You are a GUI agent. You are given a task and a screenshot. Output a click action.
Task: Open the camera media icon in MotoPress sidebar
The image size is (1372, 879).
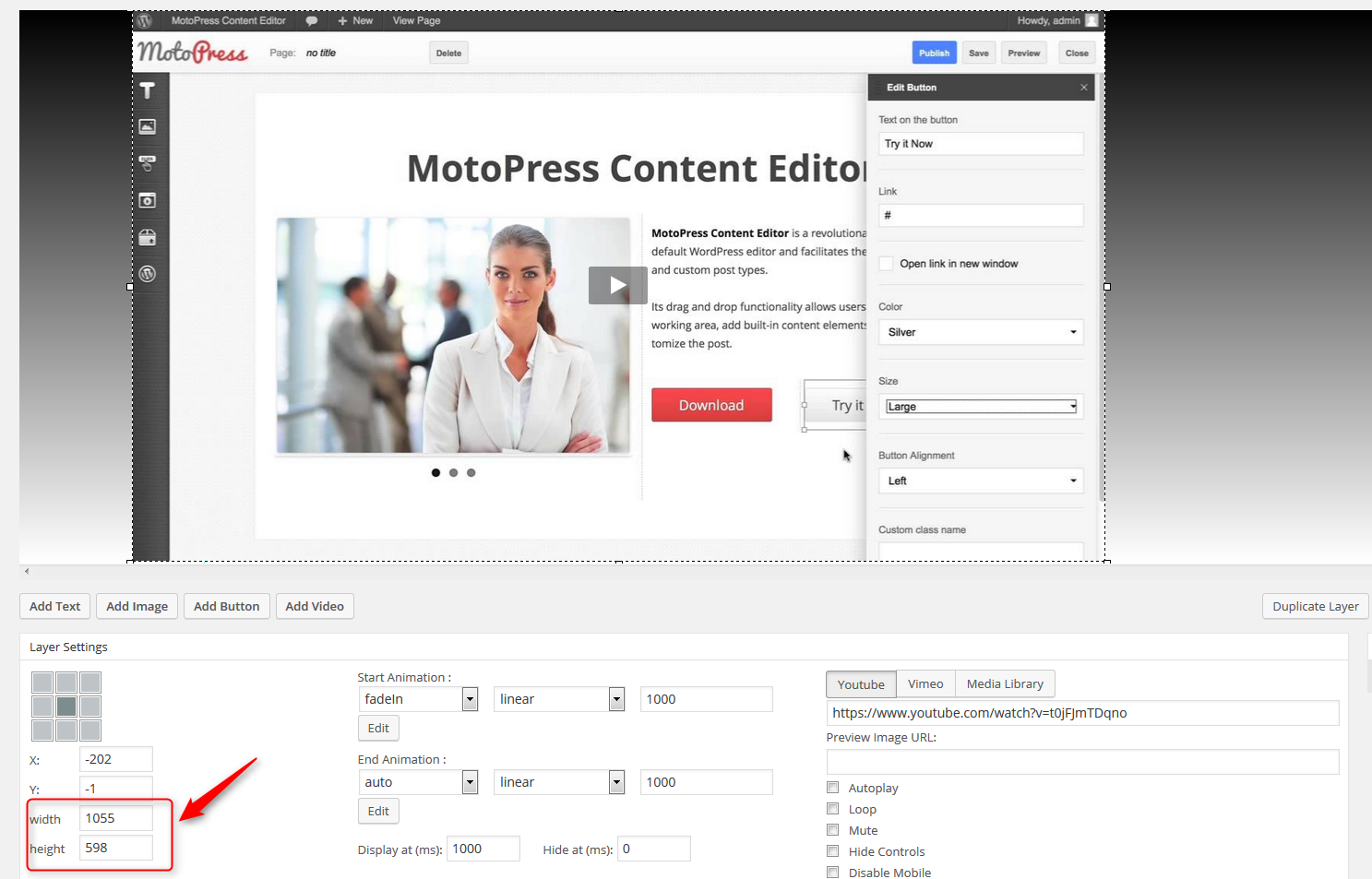point(148,200)
